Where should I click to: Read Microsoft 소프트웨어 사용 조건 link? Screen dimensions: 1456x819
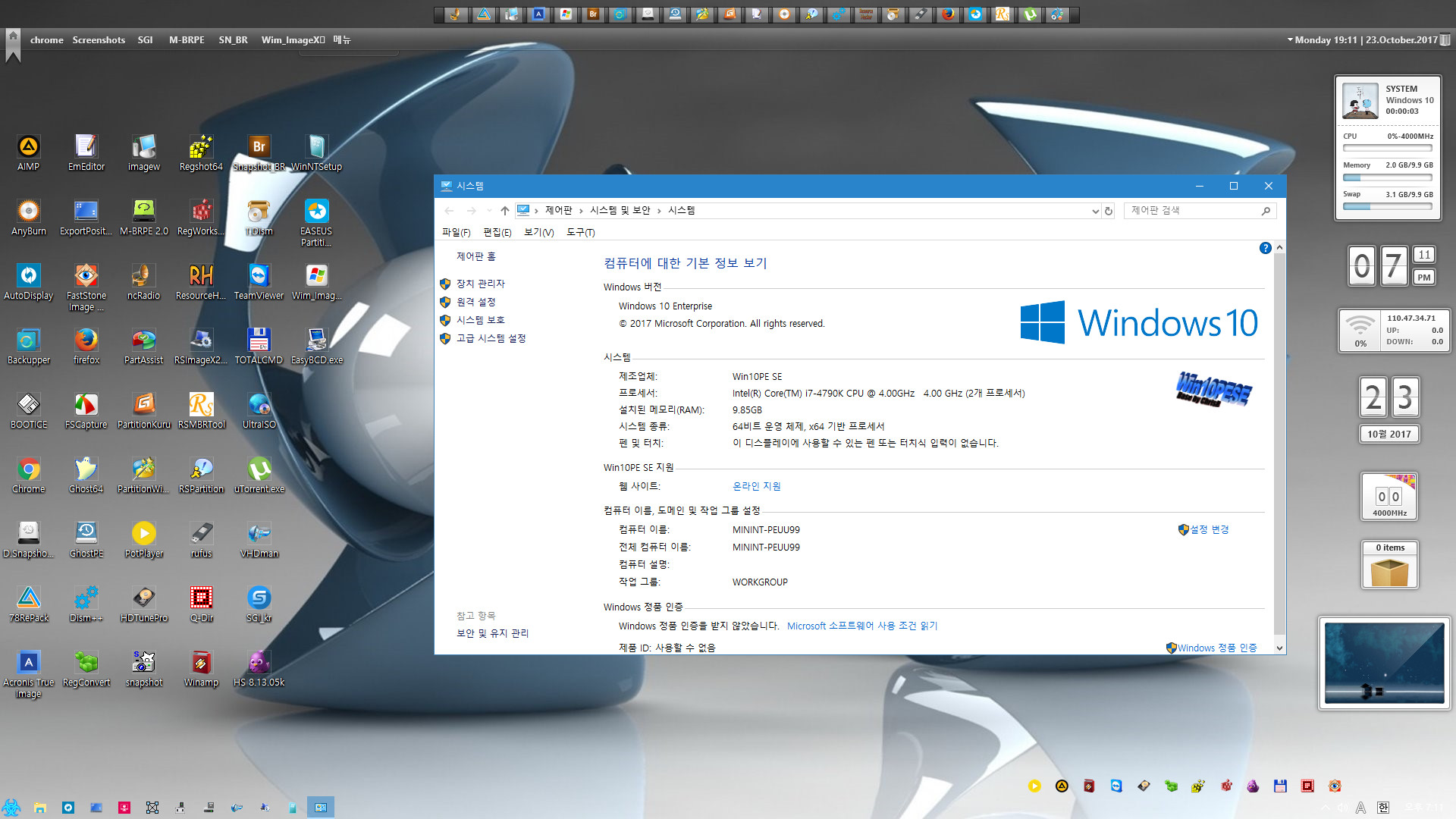tap(862, 626)
